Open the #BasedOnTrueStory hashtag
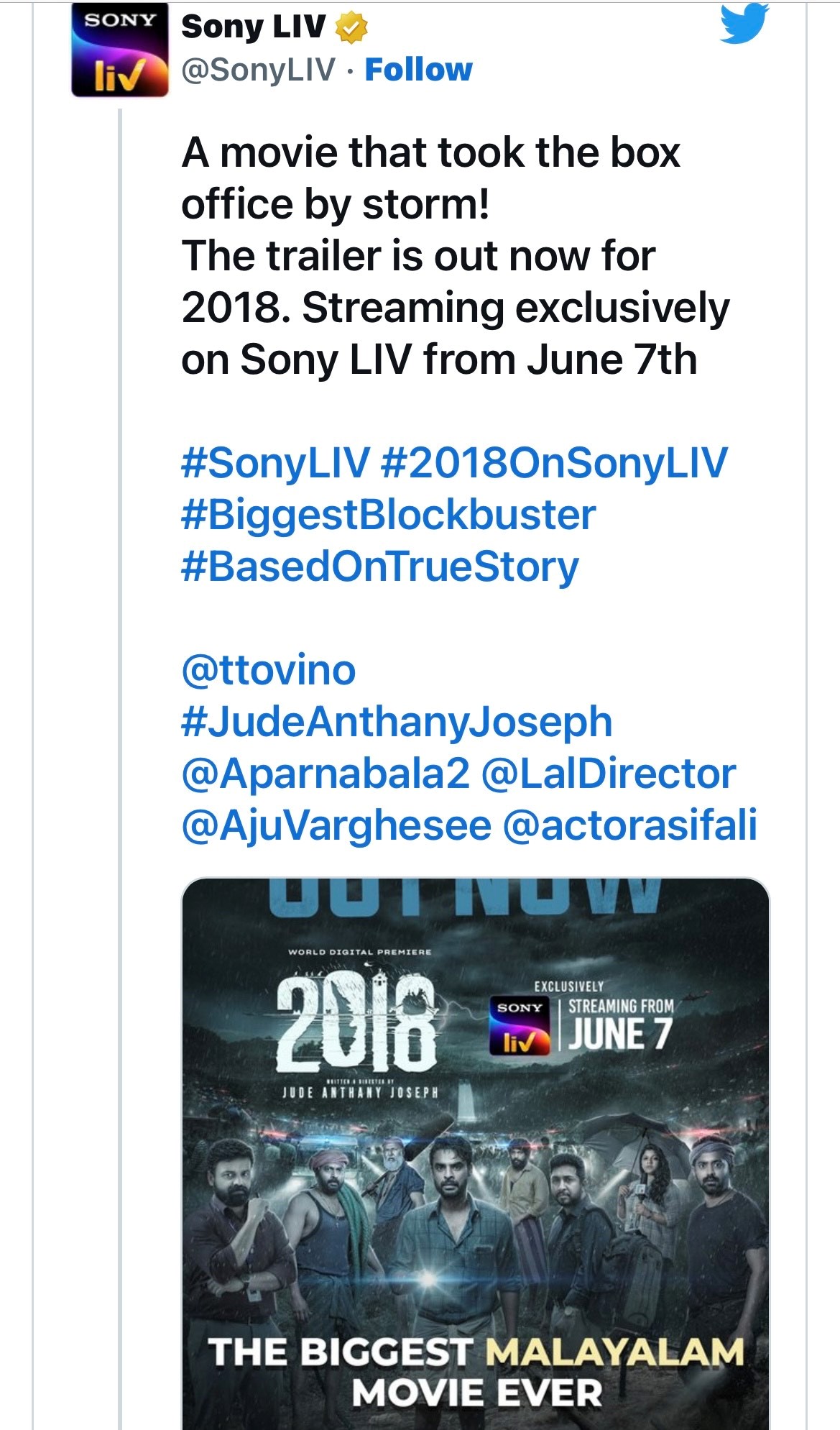The width and height of the screenshot is (840, 1430). click(x=379, y=567)
